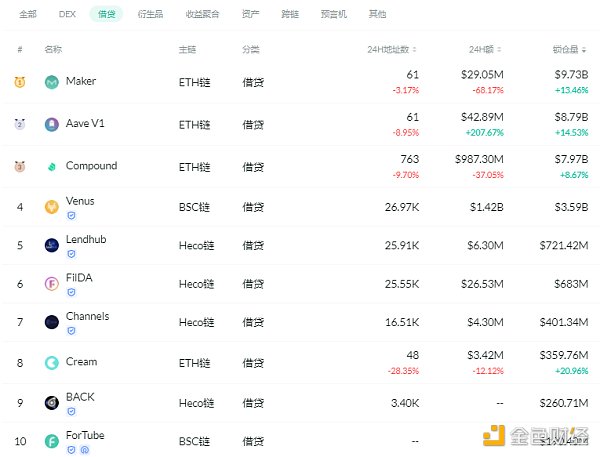The width and height of the screenshot is (600, 457).
Task: Click the shield badge under Venus
Action: click(71, 216)
